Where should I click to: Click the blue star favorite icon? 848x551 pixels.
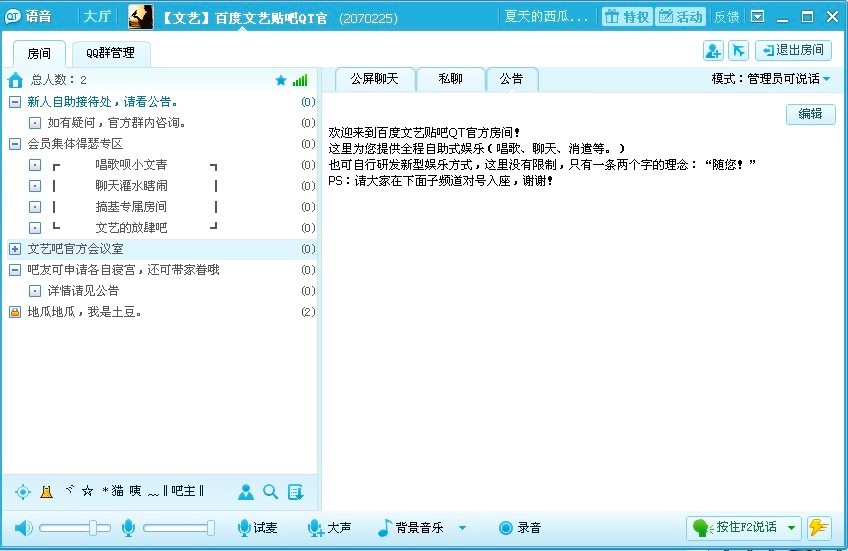281,81
